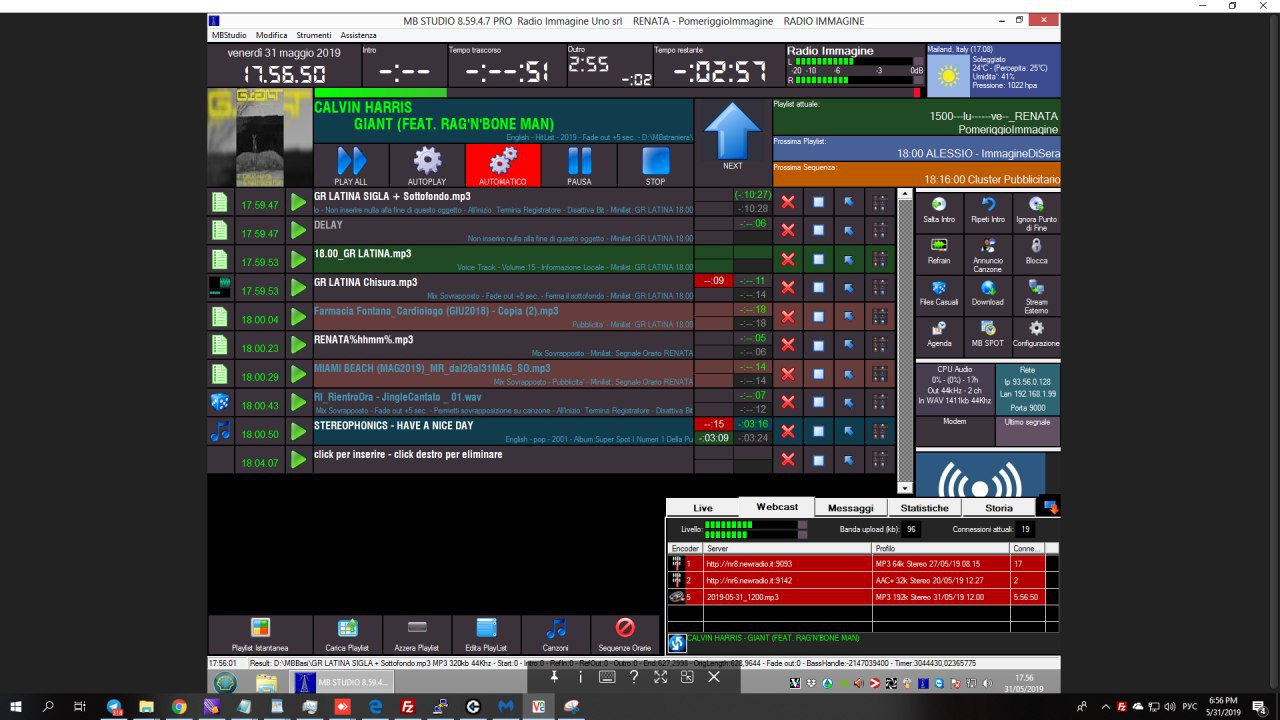Switch to the Statistiche tab
1280x720 pixels.
pyautogui.click(x=924, y=508)
